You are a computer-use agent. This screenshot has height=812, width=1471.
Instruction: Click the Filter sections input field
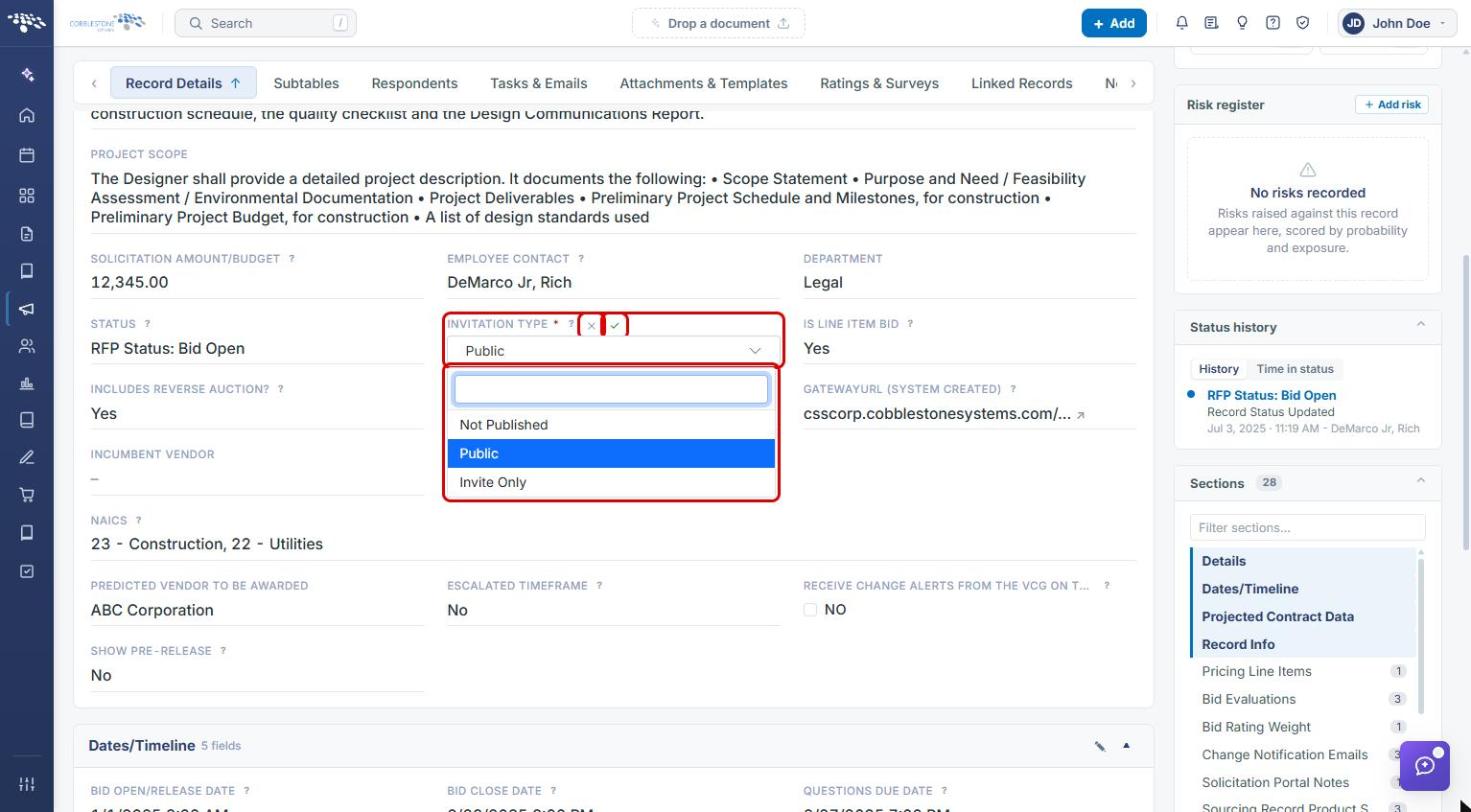(1307, 527)
